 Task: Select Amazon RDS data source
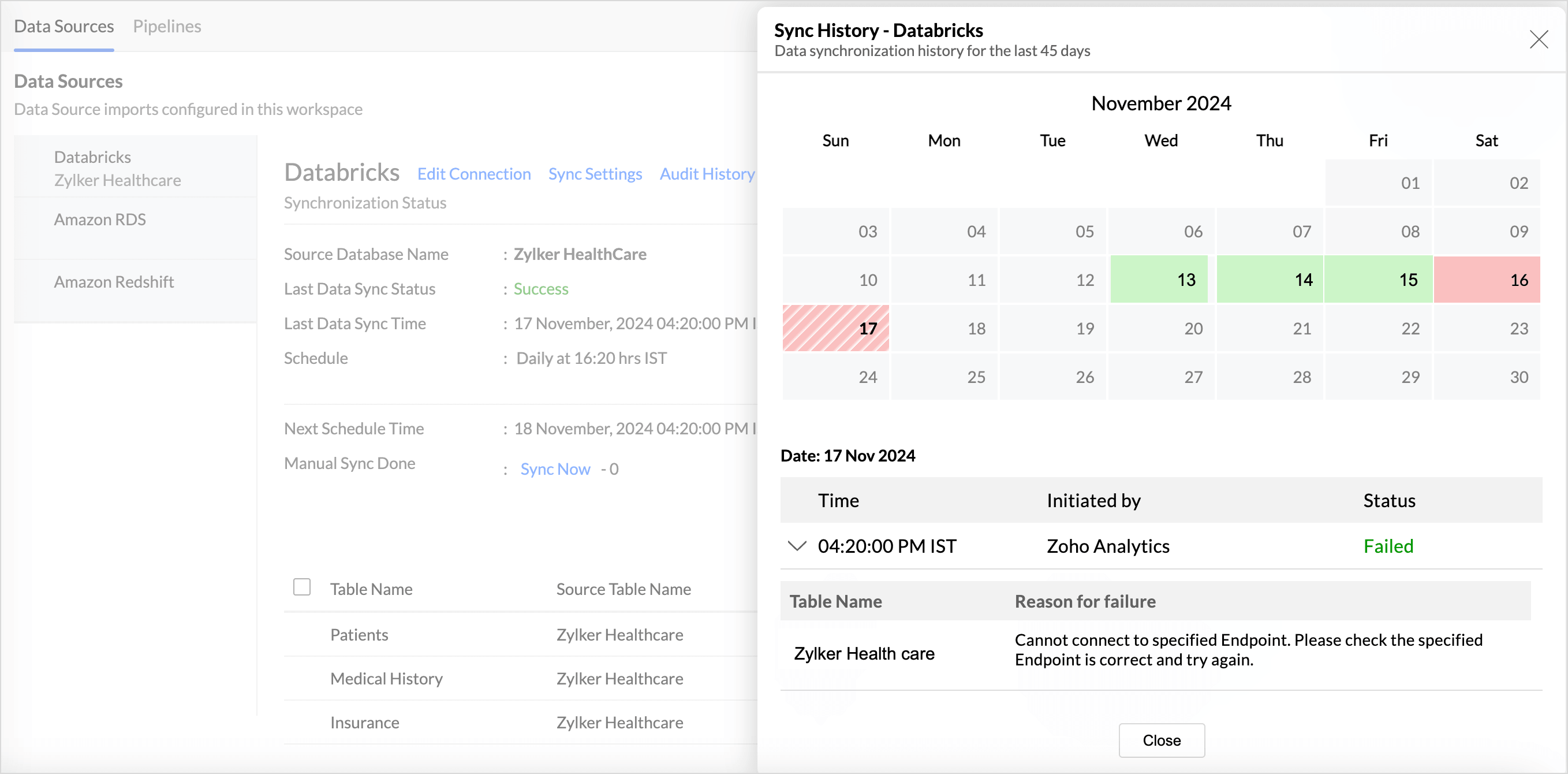click(x=100, y=219)
